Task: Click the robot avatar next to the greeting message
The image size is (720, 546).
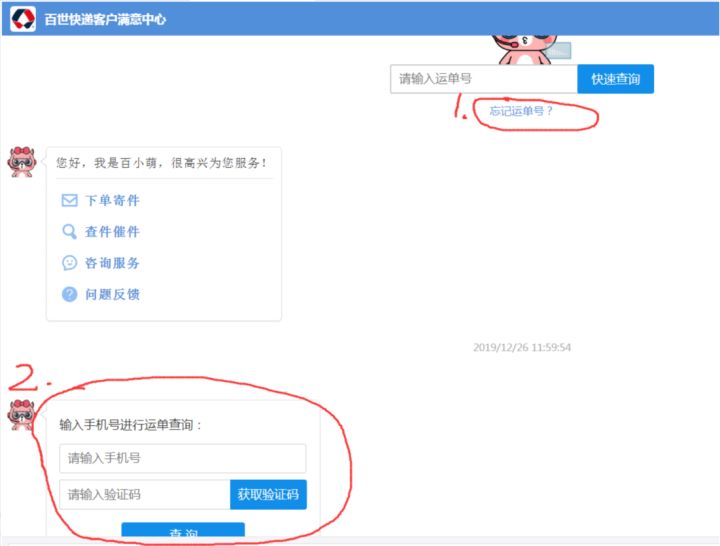Action: [x=22, y=162]
